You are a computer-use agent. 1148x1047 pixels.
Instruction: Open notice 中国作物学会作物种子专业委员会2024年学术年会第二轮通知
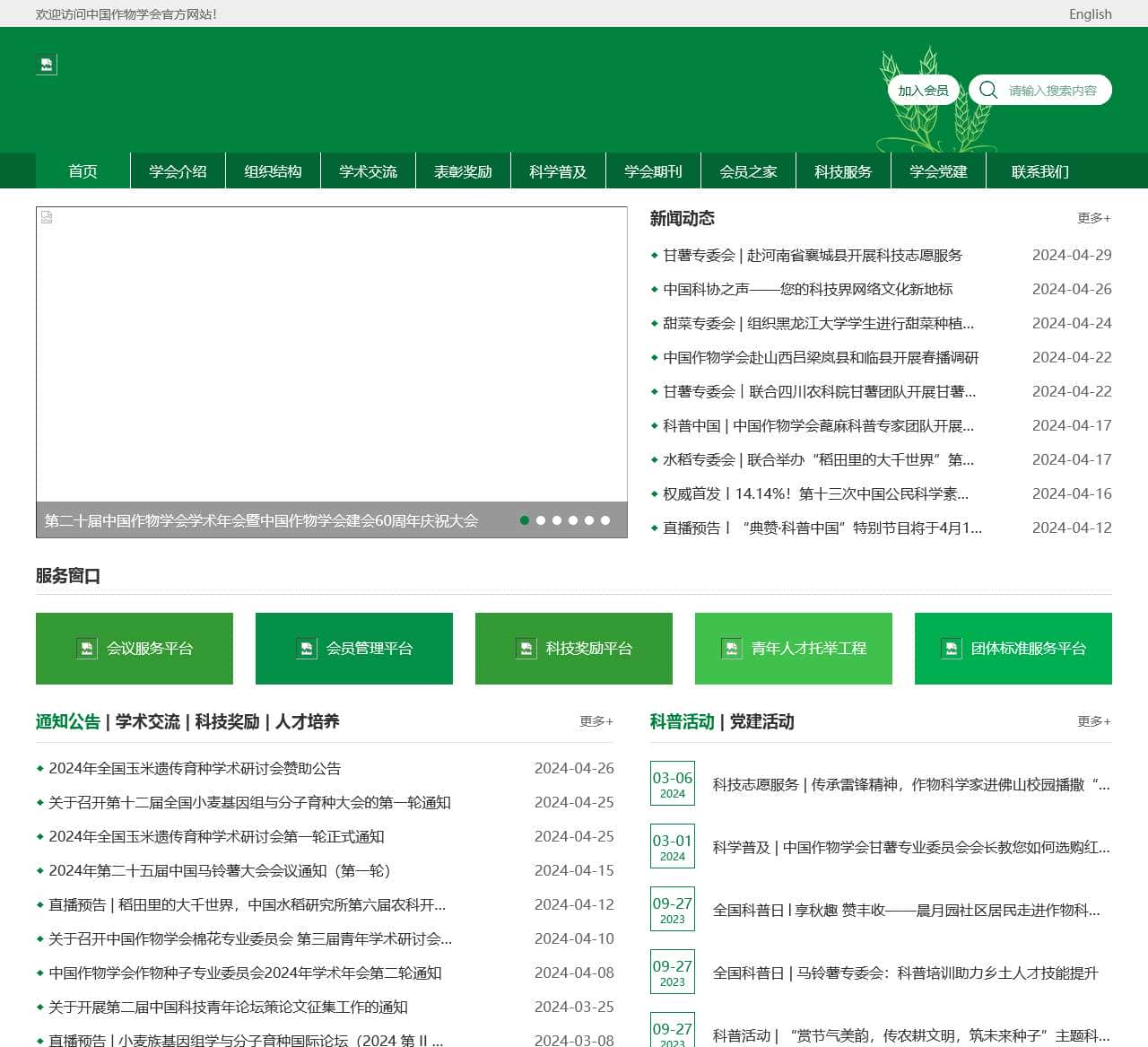245,973
